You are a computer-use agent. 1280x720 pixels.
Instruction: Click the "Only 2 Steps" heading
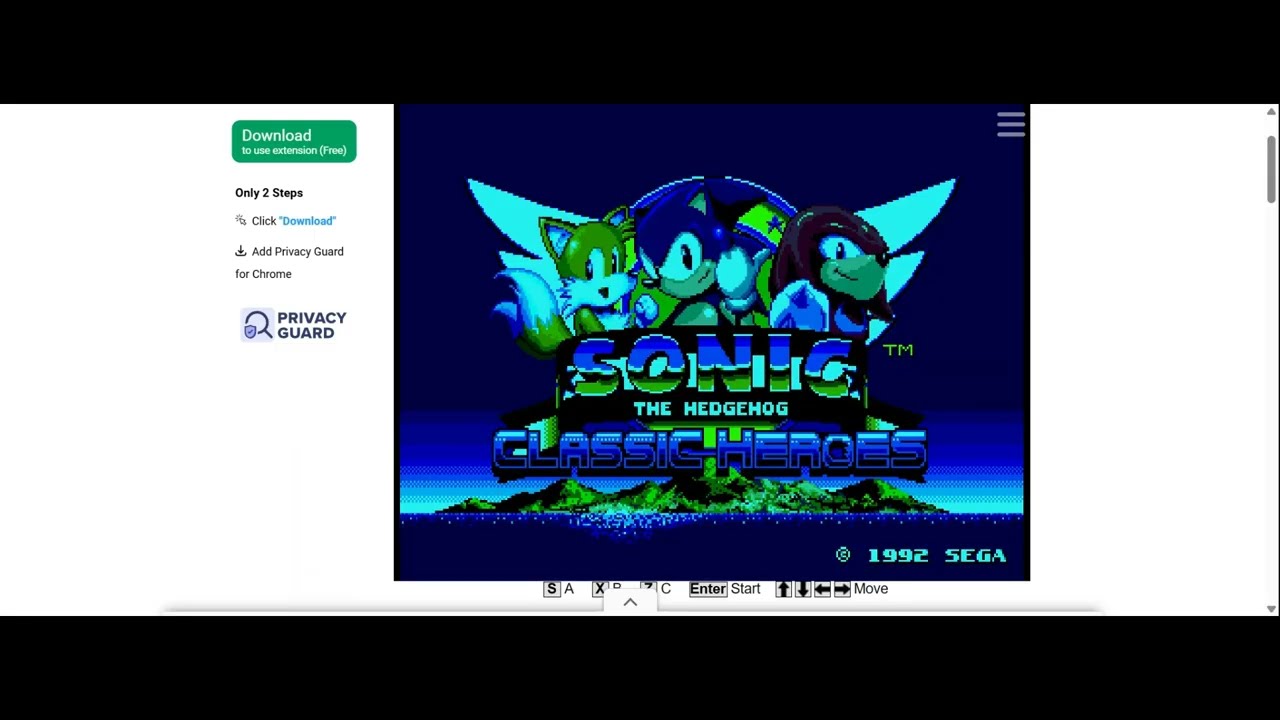click(269, 193)
